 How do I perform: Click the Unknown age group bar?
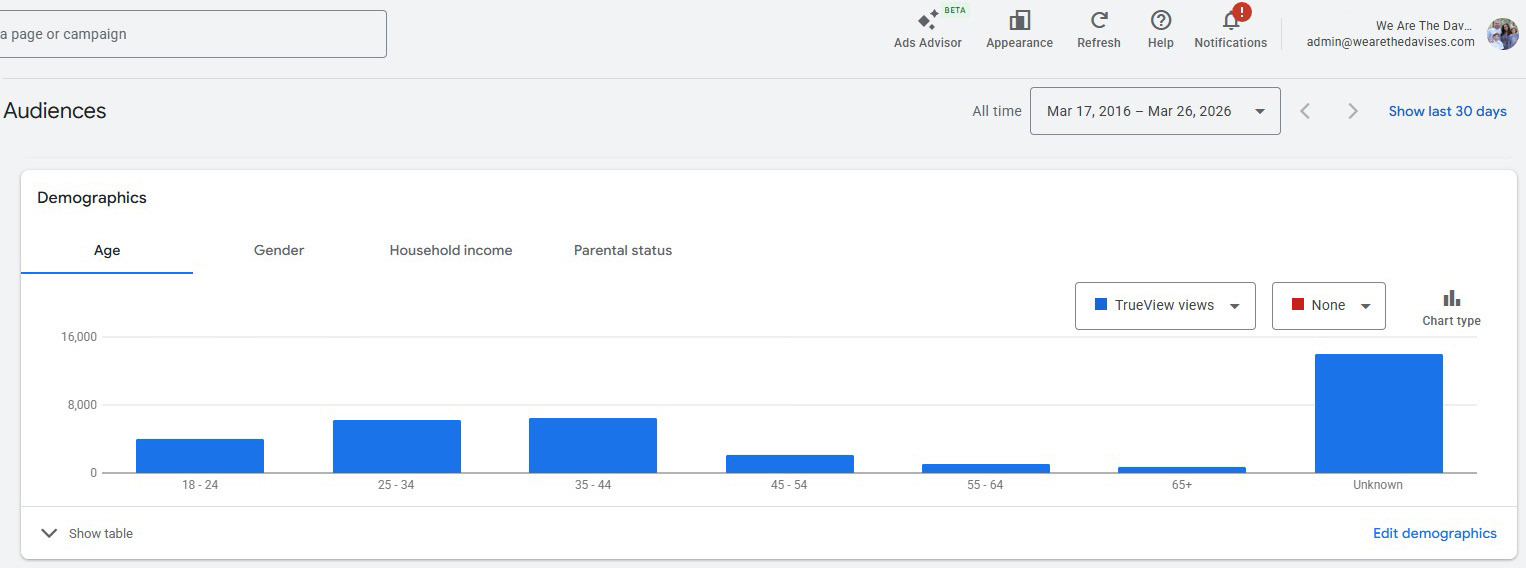click(1378, 413)
